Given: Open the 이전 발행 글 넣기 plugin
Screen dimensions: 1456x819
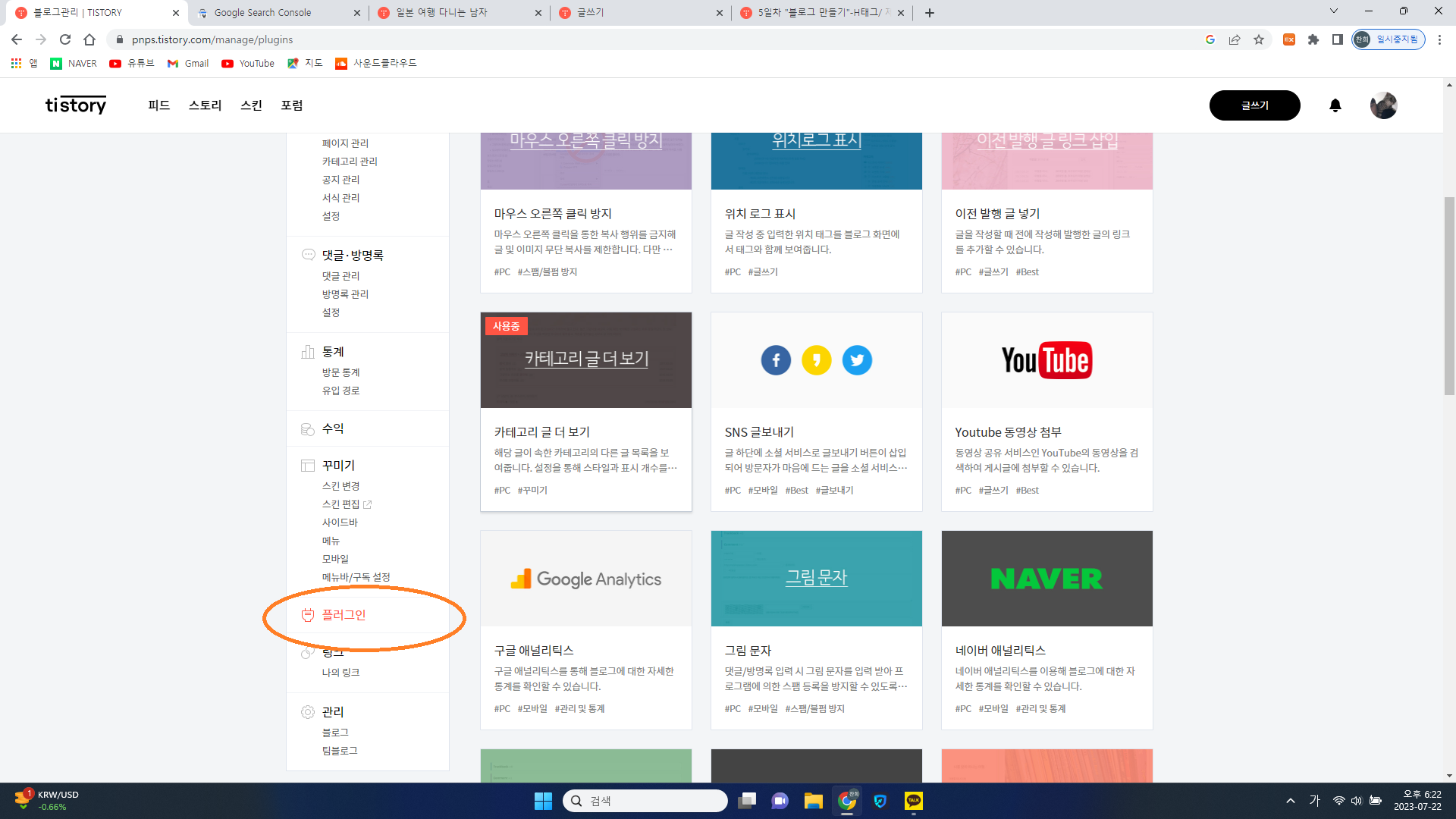Looking at the screenshot, I should pyautogui.click(x=1047, y=212).
